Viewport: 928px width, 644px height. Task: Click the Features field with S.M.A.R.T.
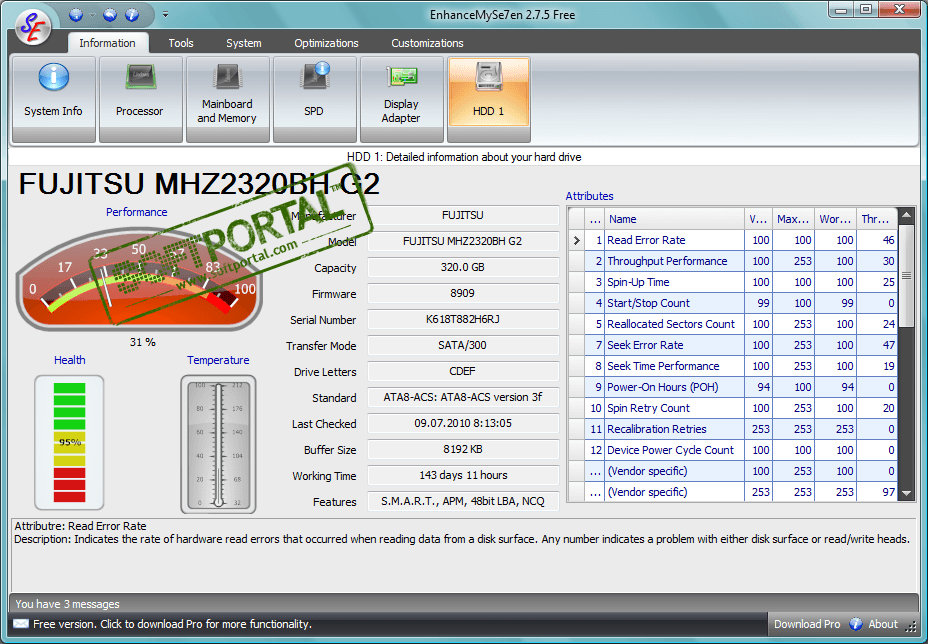click(x=463, y=502)
